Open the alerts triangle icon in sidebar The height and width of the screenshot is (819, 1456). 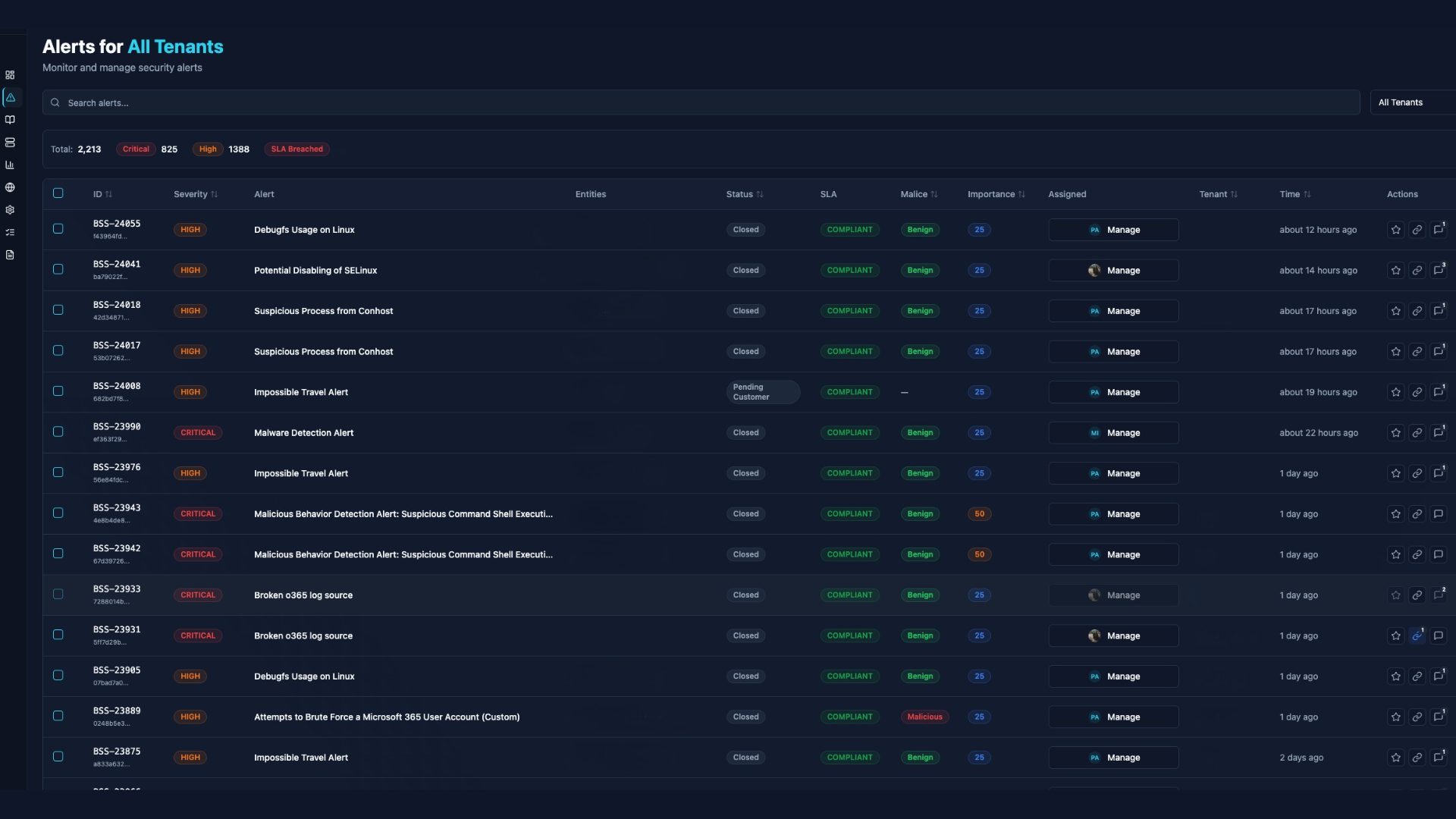click(11, 97)
